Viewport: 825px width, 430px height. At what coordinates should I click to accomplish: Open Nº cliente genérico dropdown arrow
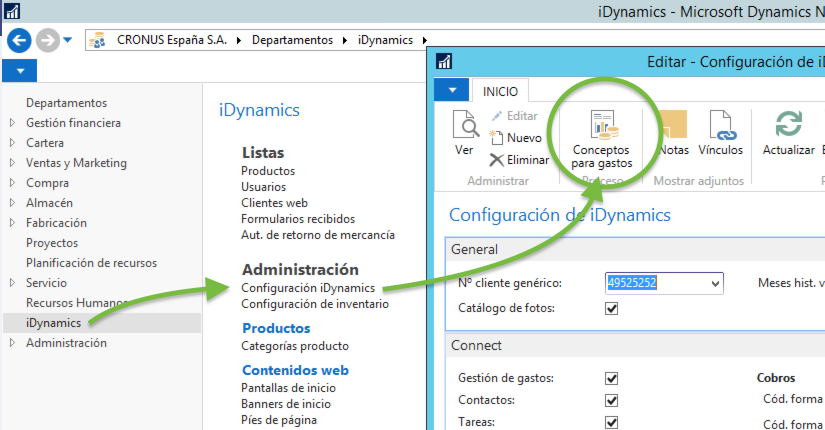715,284
